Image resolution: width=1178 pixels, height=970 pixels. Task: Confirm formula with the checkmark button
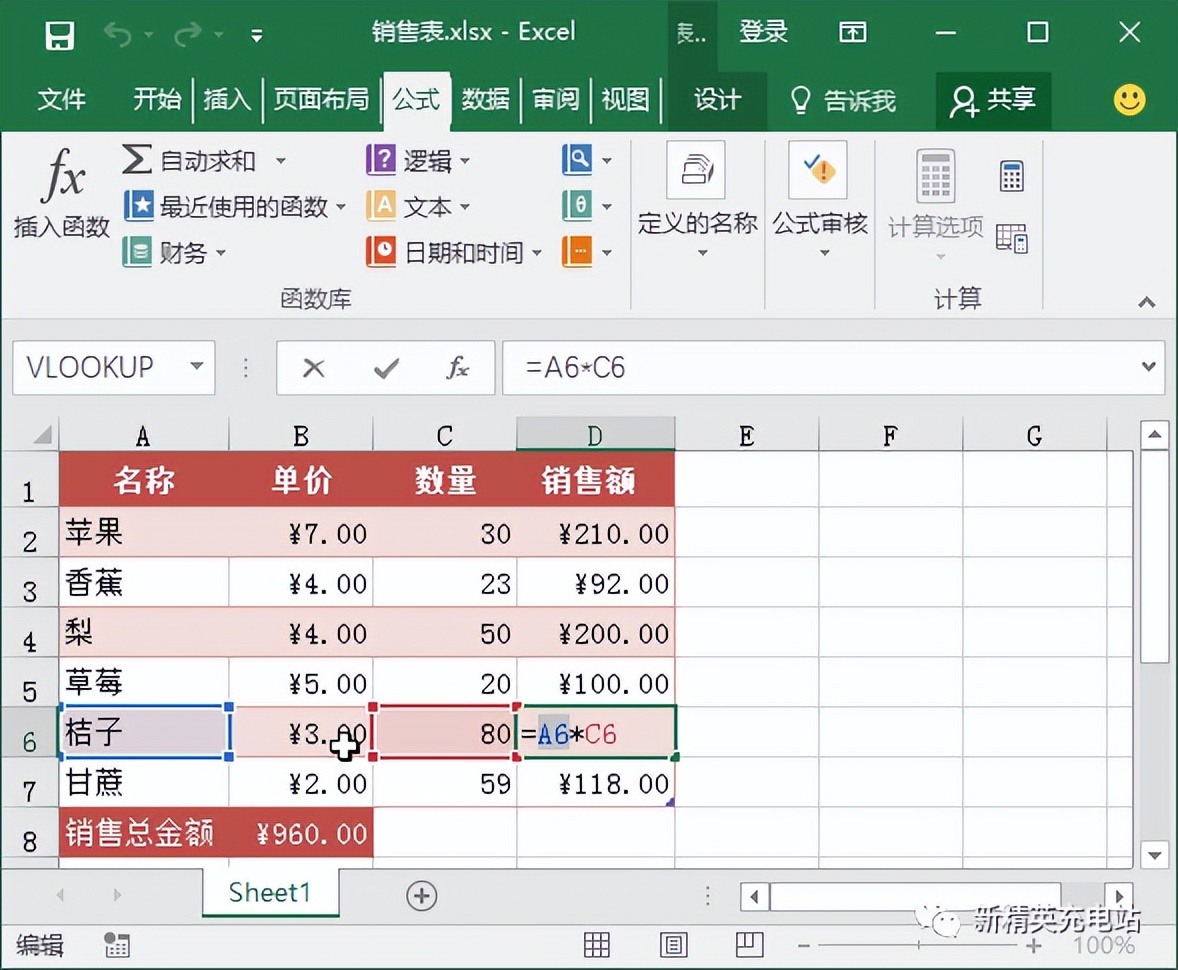click(x=386, y=367)
